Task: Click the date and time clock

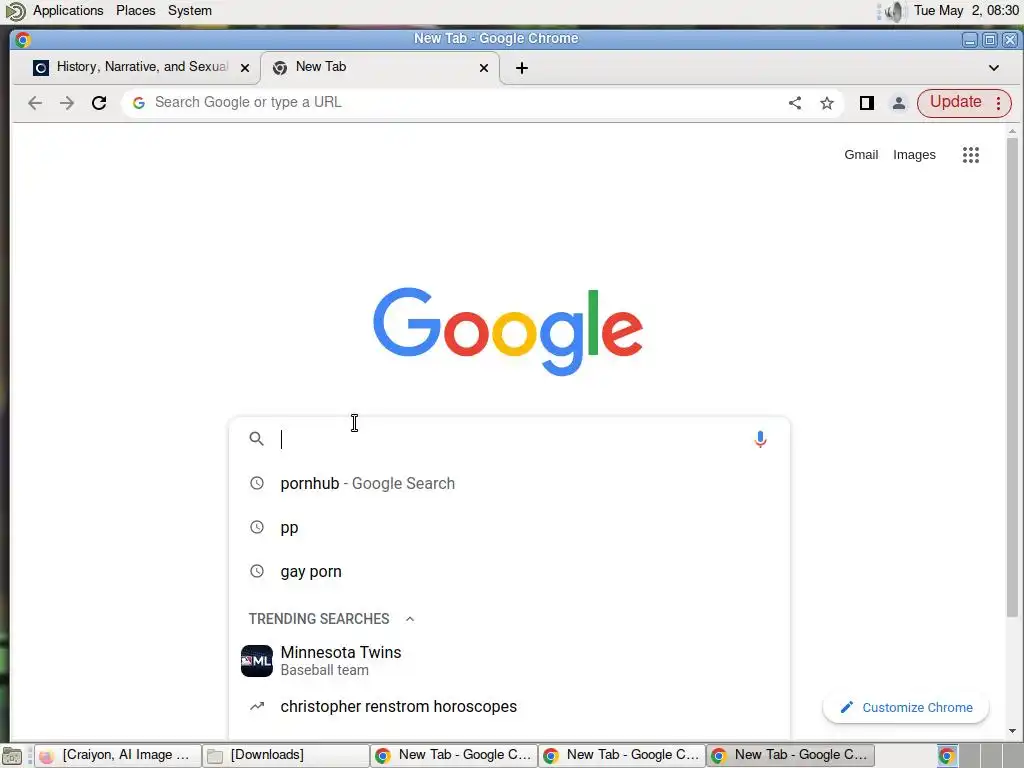Action: click(x=966, y=10)
